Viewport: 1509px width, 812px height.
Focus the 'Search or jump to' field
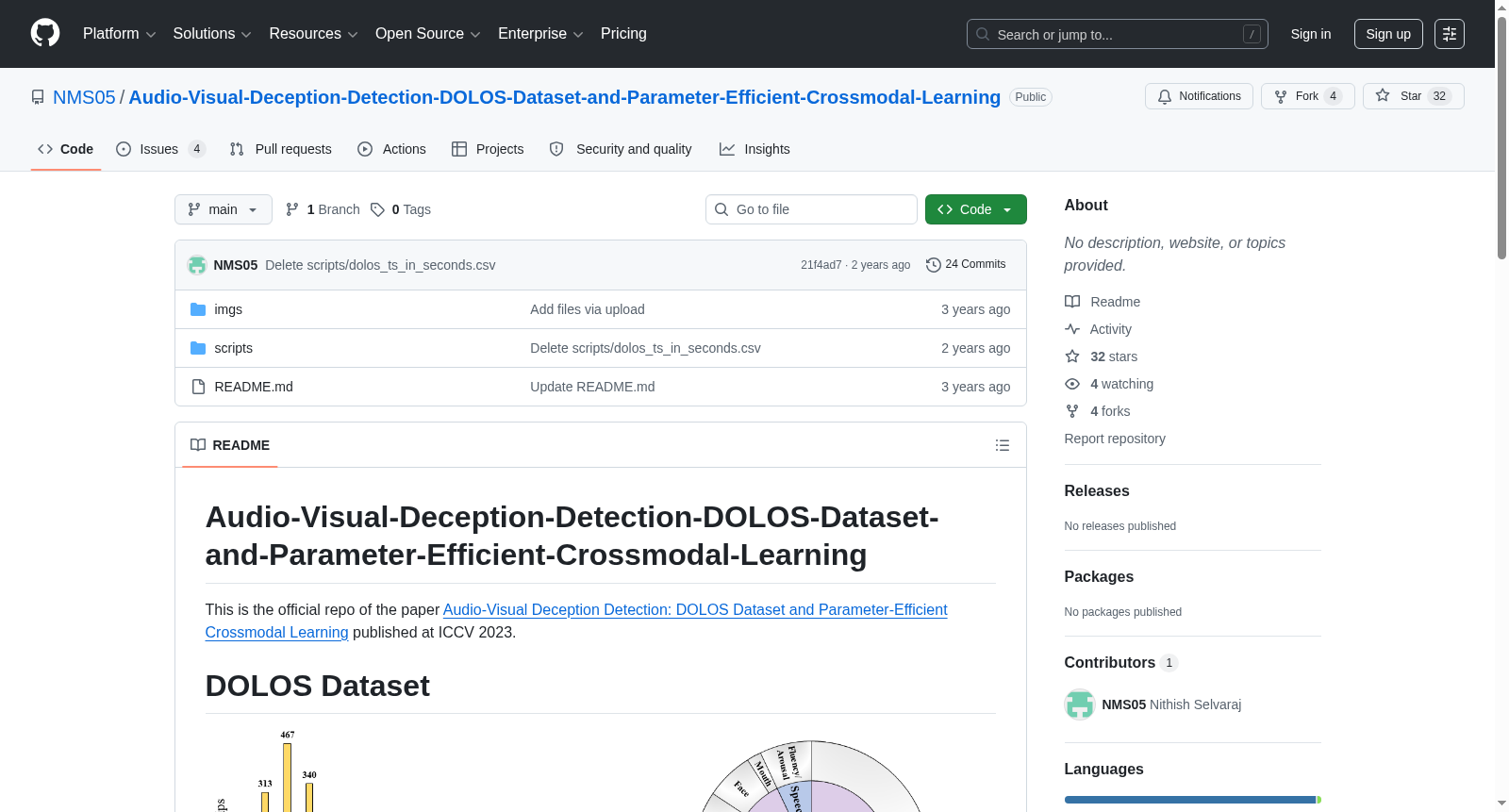[1118, 34]
